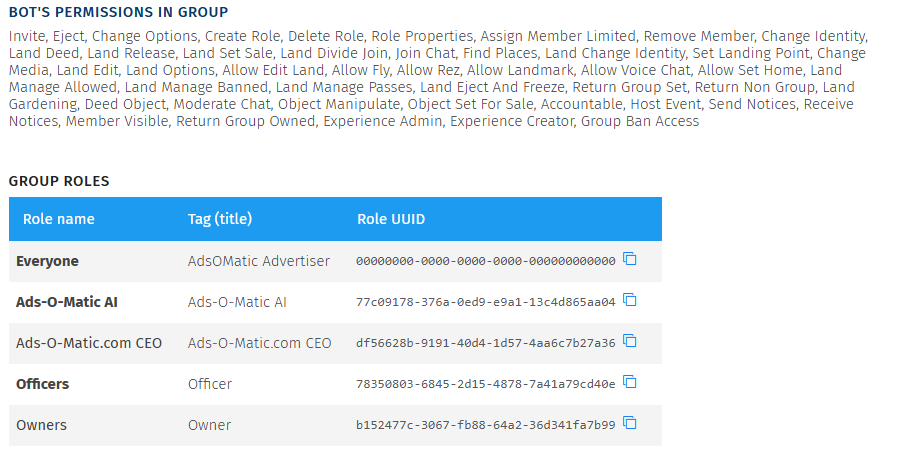Select the Ads-O-Matic AI role name

67,302
